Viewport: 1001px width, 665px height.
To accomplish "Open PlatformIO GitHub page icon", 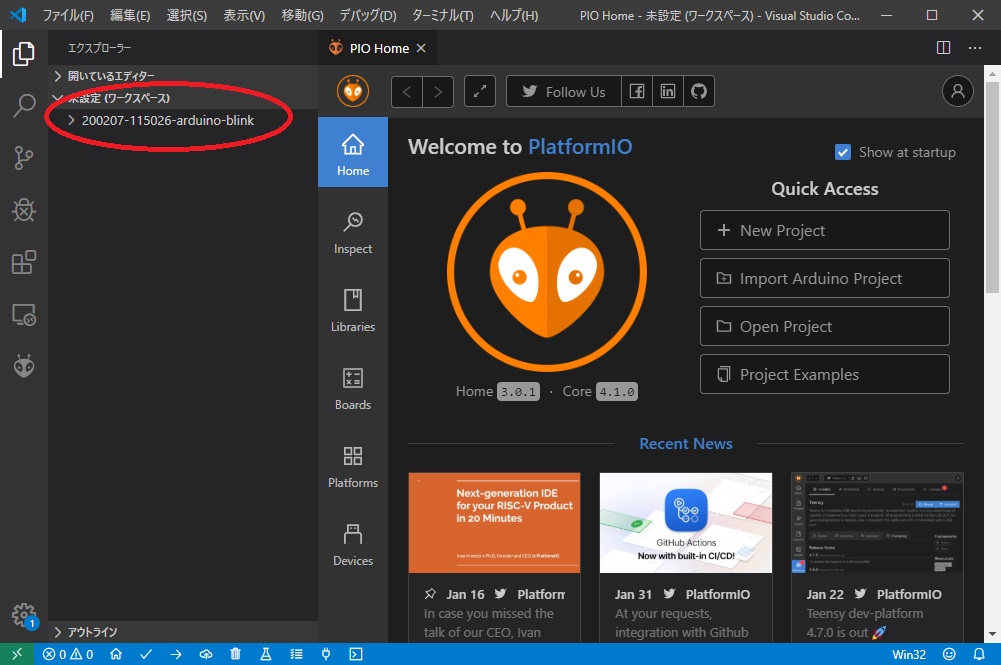I will click(x=699, y=91).
